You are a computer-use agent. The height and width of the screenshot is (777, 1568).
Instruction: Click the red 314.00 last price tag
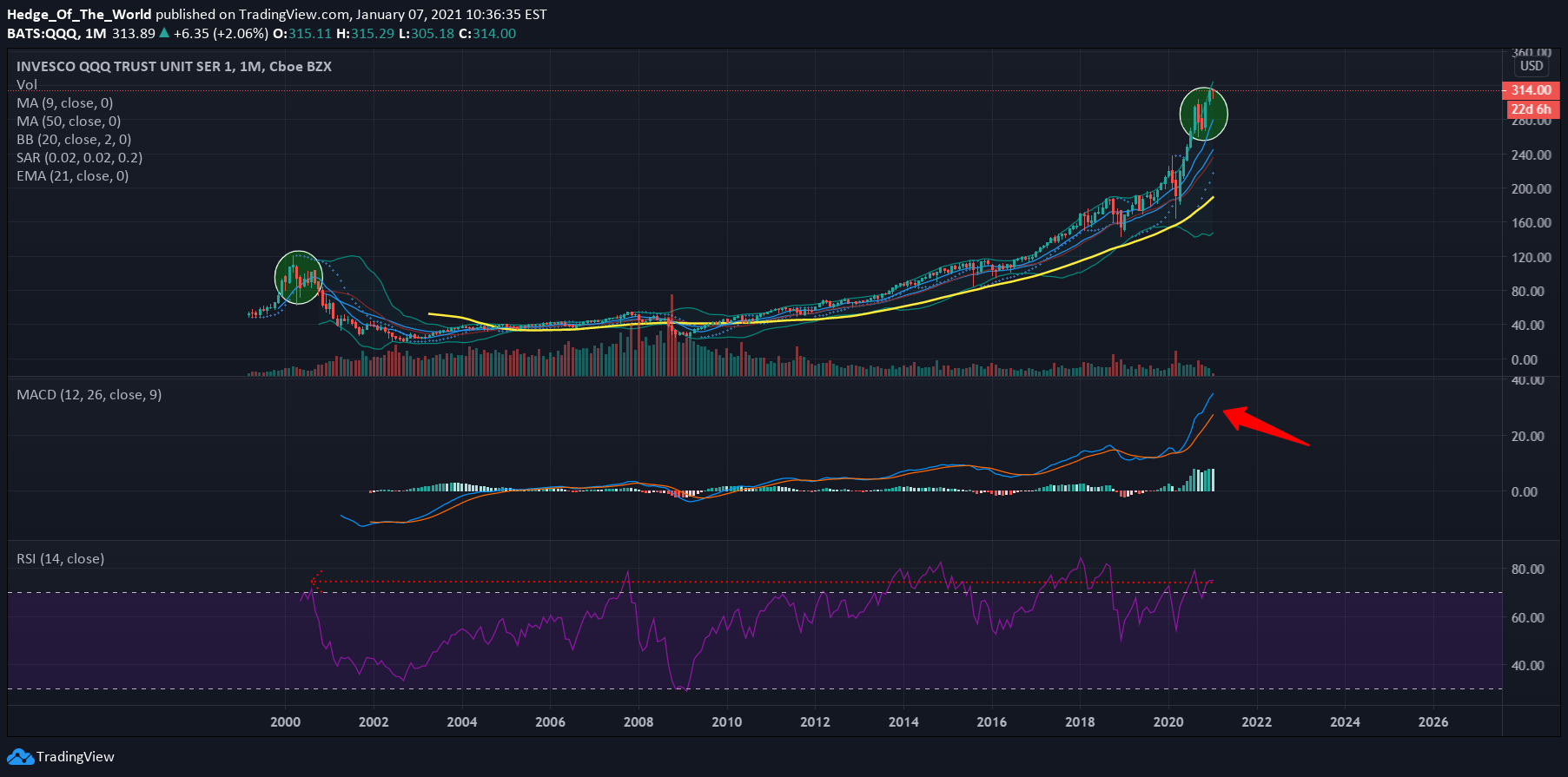coord(1531,90)
